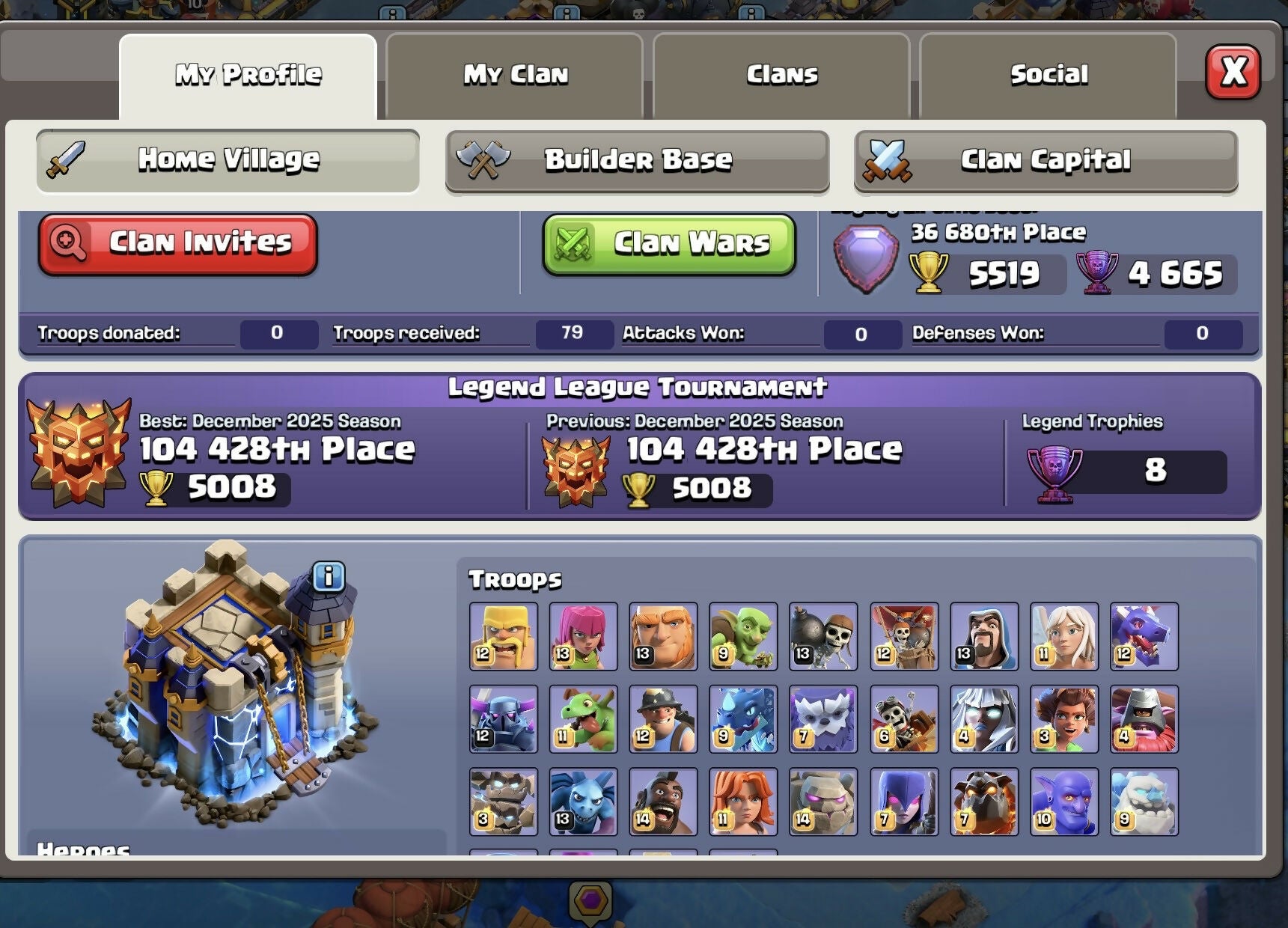Select the P.E.K.K.A troop icon
Image resolution: width=1288 pixels, height=928 pixels.
tap(504, 718)
